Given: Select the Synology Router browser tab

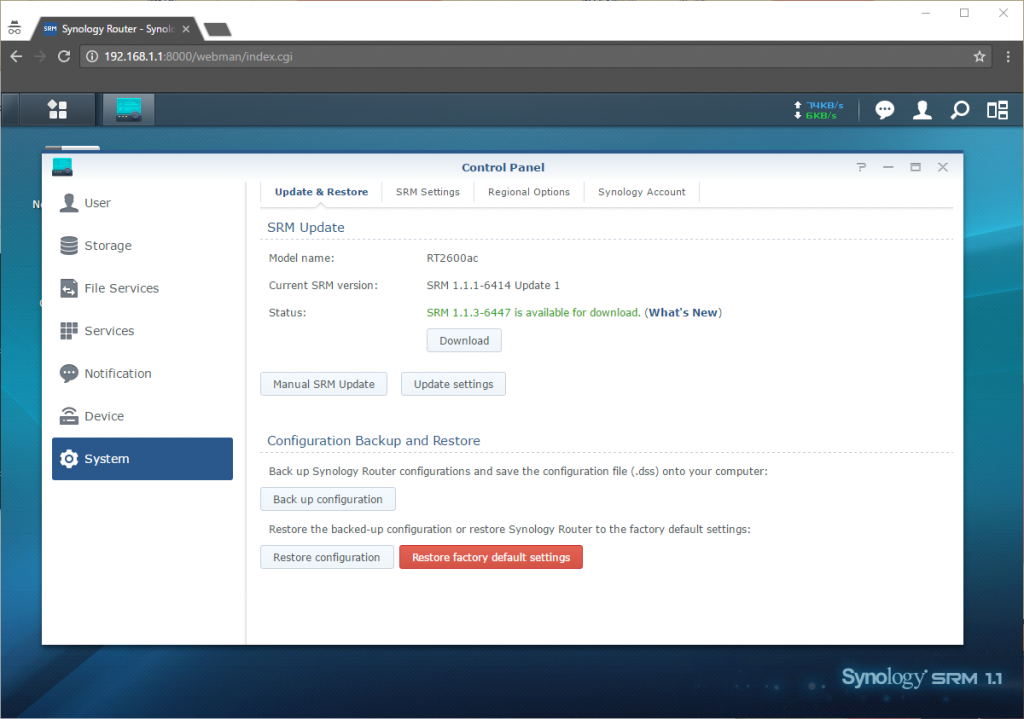Looking at the screenshot, I should click(117, 29).
